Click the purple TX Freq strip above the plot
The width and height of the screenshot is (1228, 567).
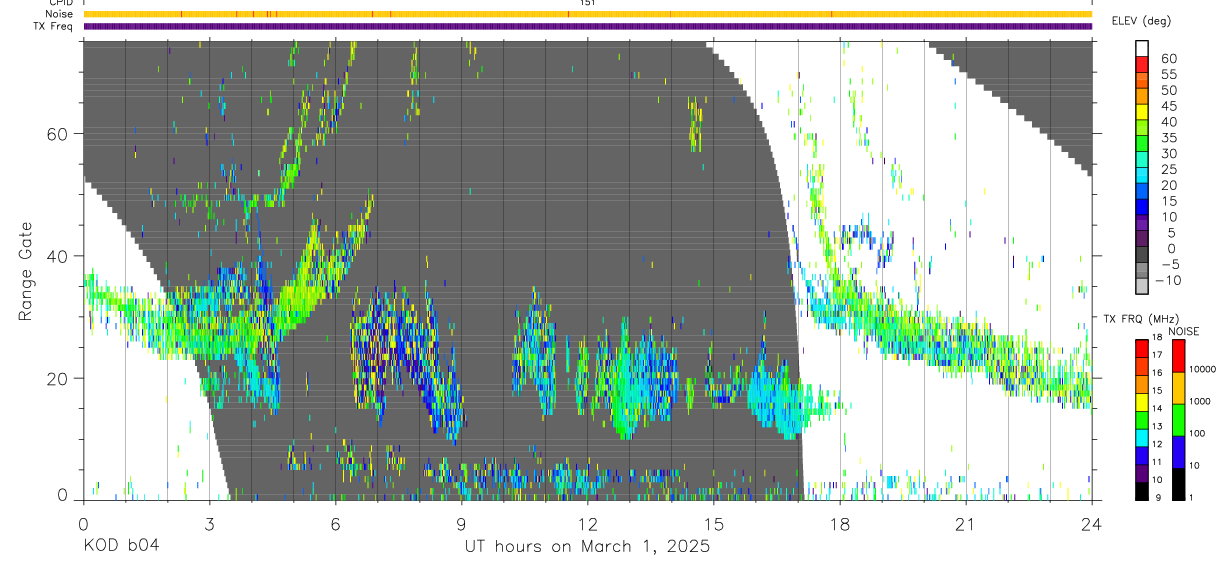point(587,26)
